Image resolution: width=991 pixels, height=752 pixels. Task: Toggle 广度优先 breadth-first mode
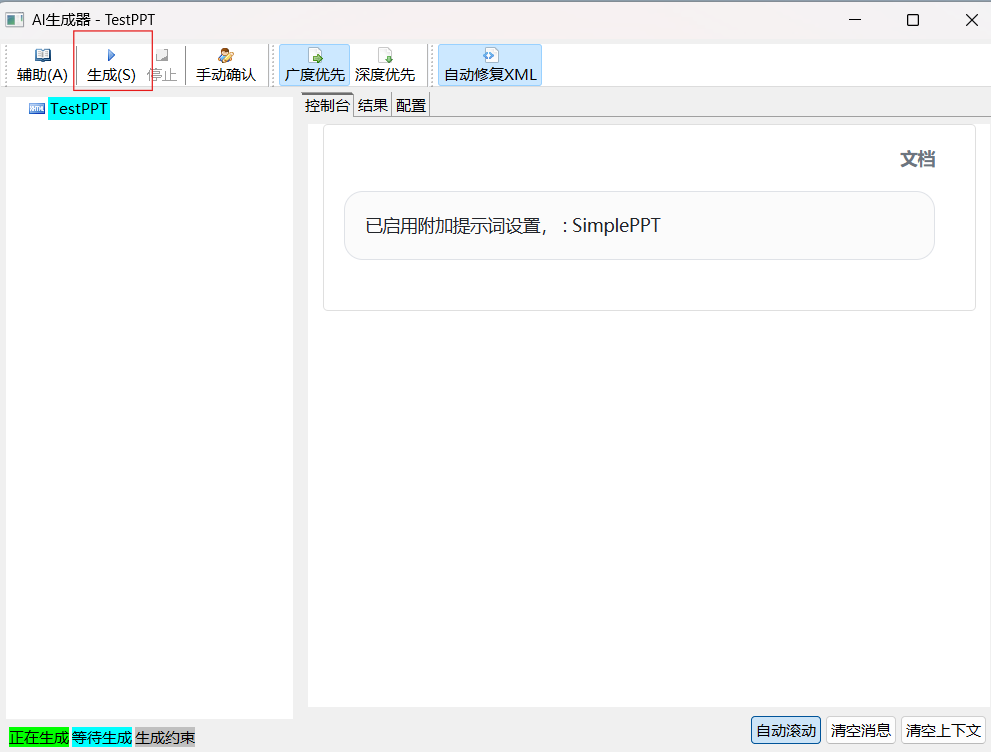(315, 65)
